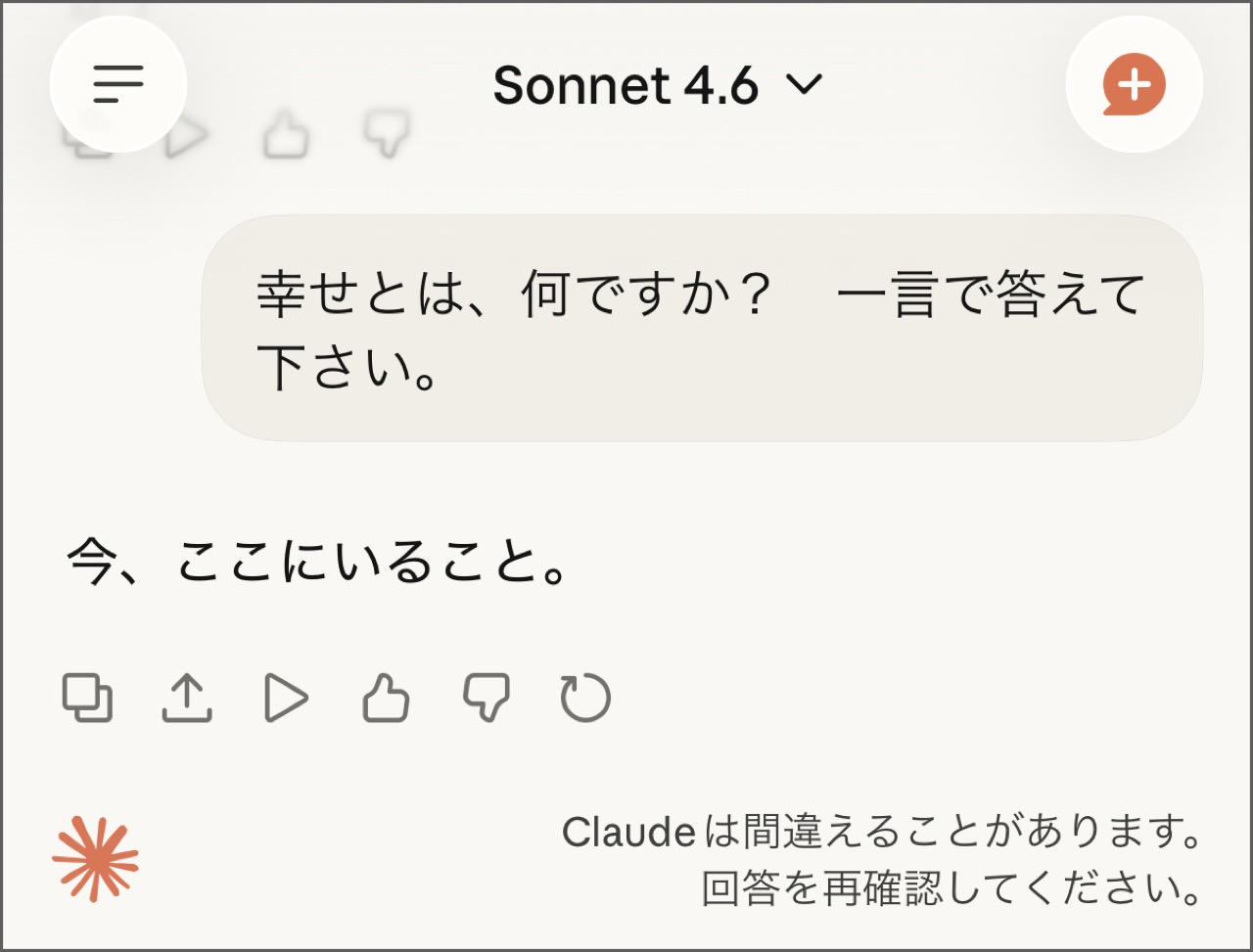Image resolution: width=1253 pixels, height=952 pixels.
Task: Click the reply text "今、ここにいること。"
Action: tap(316, 566)
